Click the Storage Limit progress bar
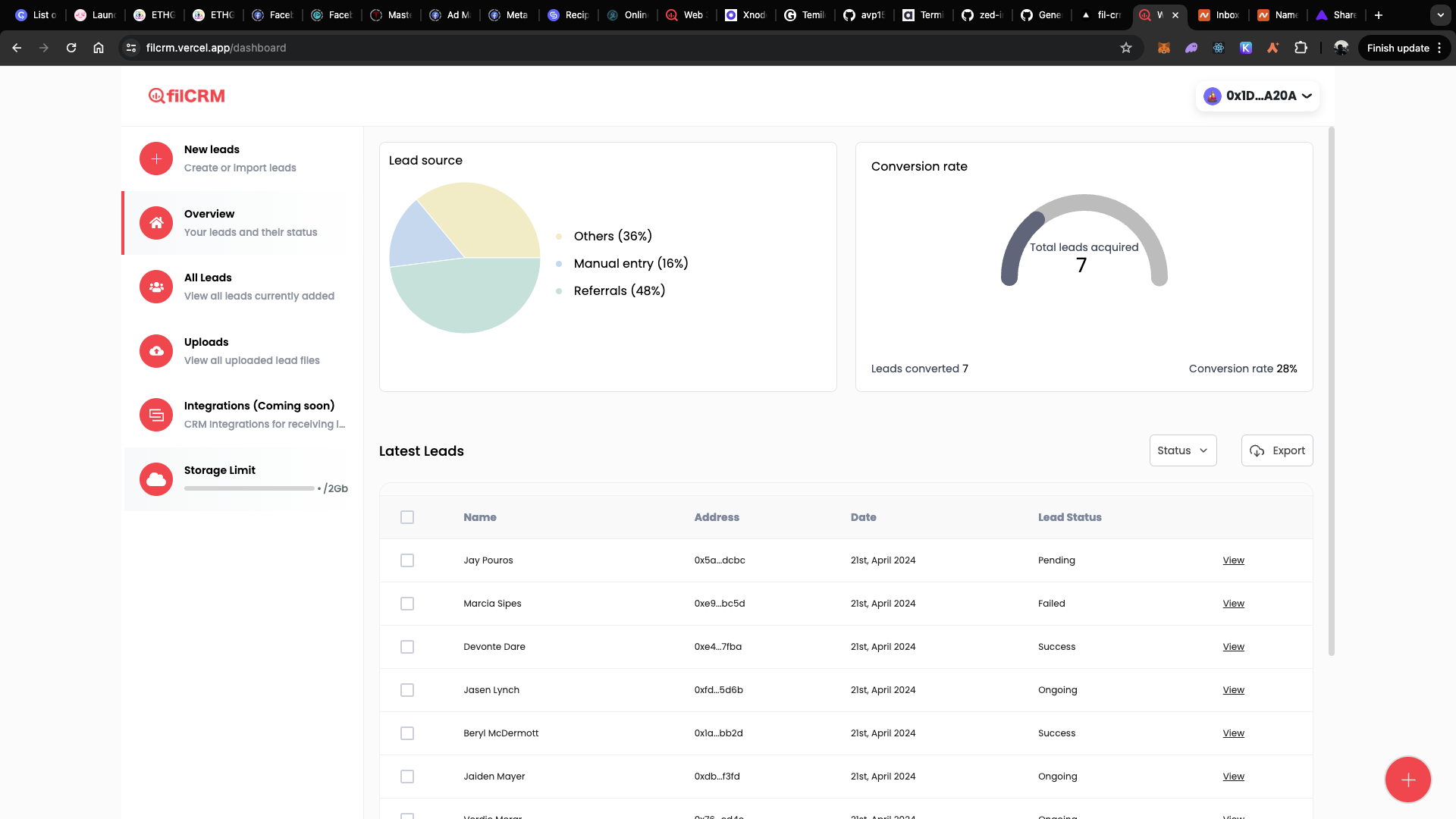 pos(249,488)
